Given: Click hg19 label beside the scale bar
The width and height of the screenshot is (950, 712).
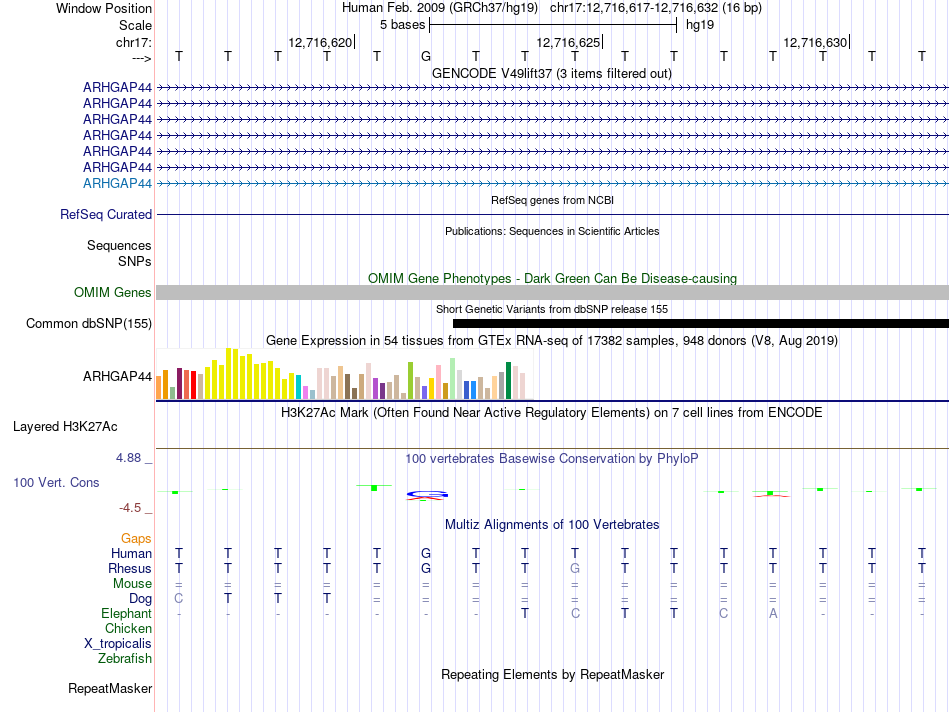Looking at the screenshot, I should point(700,25).
